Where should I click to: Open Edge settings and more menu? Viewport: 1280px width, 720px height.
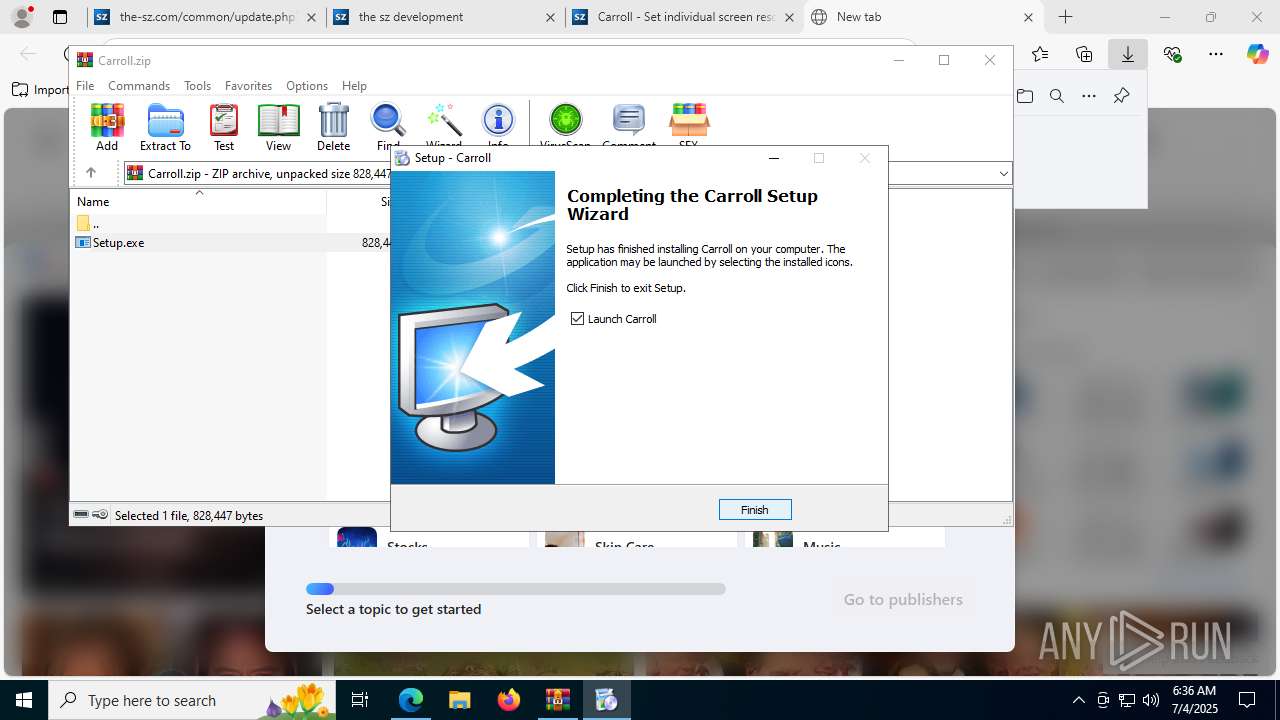tap(1216, 54)
